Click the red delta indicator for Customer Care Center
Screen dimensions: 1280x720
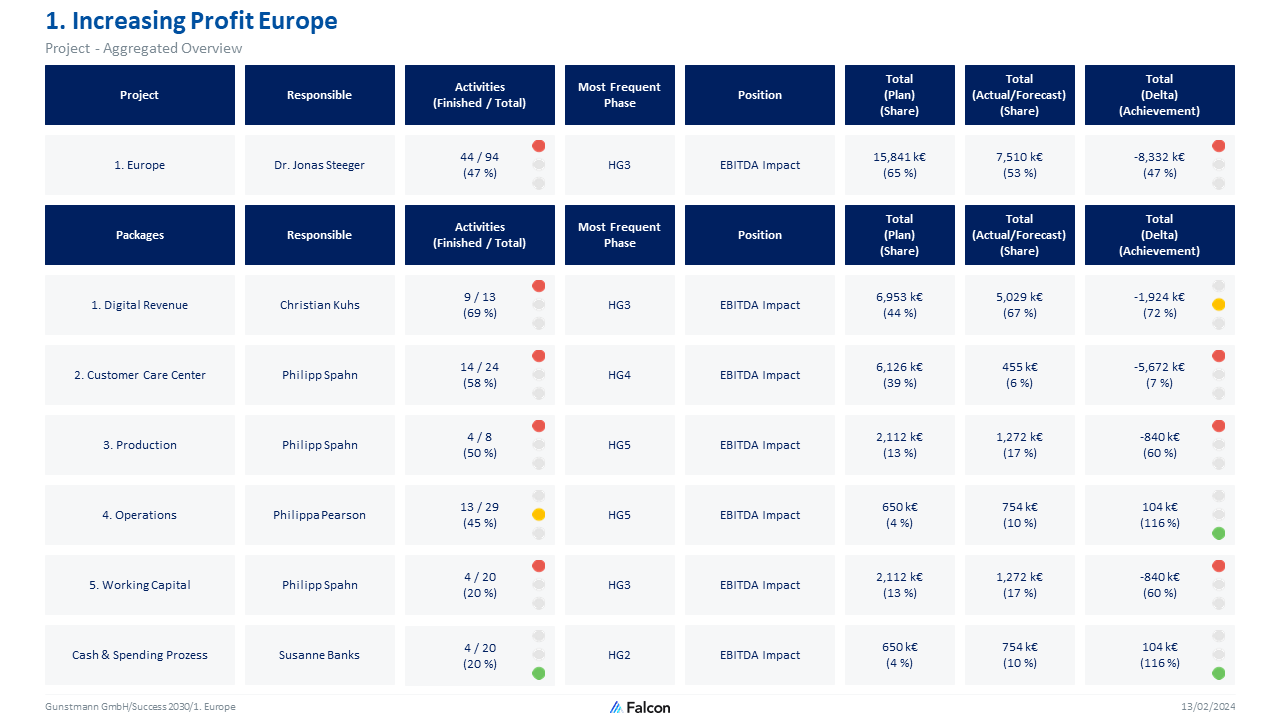(1218, 355)
